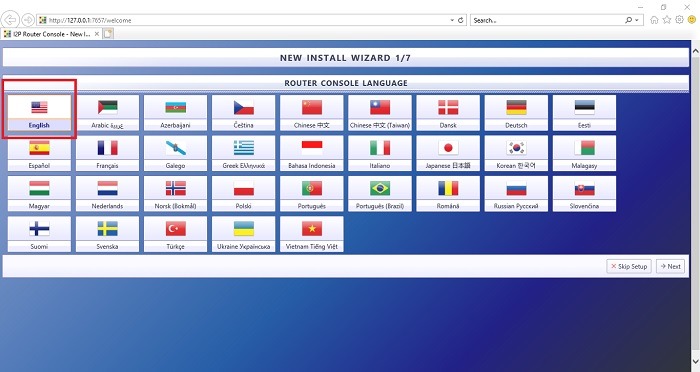
Task: Pick Türkçe language tile
Action: coord(175,234)
